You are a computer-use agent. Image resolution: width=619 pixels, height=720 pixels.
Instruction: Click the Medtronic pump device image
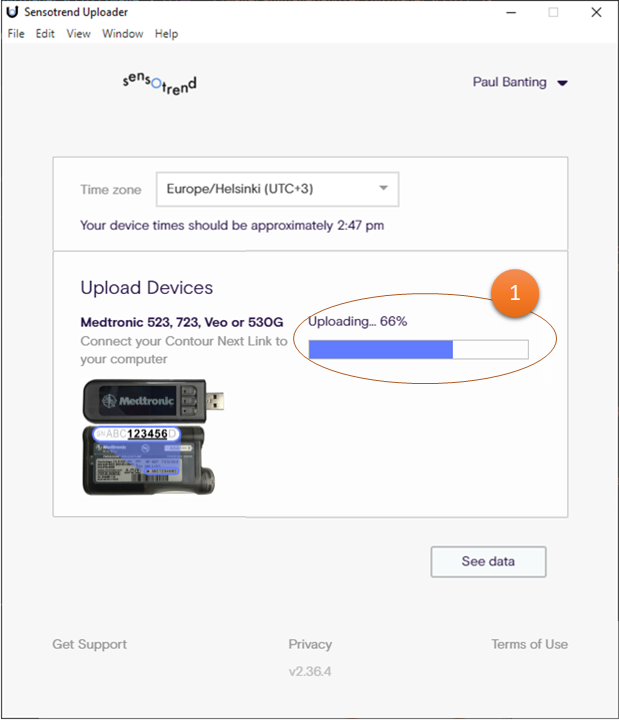click(147, 459)
